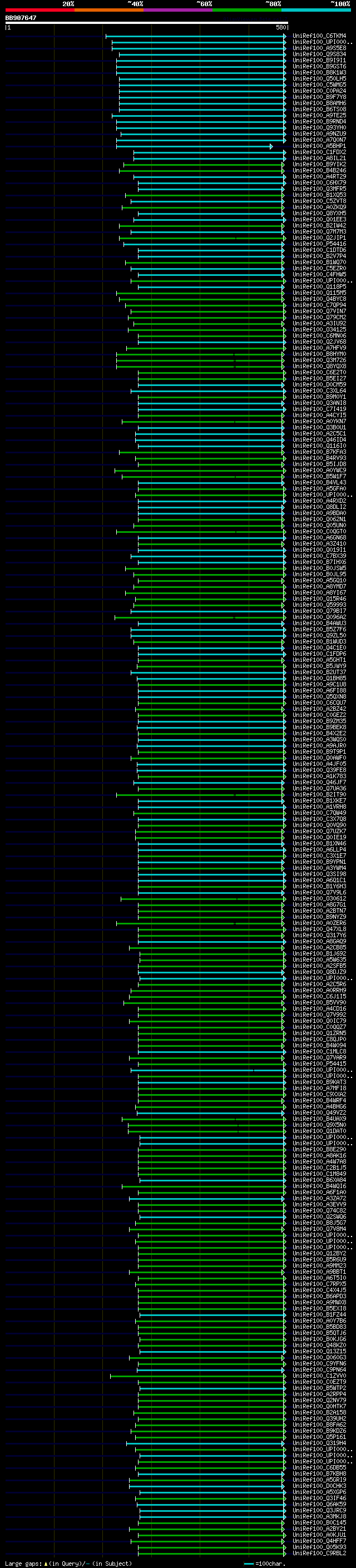356x1568 pixels.
Task: Click the cyan alignment bar for UniRef100_Q319M4
Action: tap(206, 1444)
